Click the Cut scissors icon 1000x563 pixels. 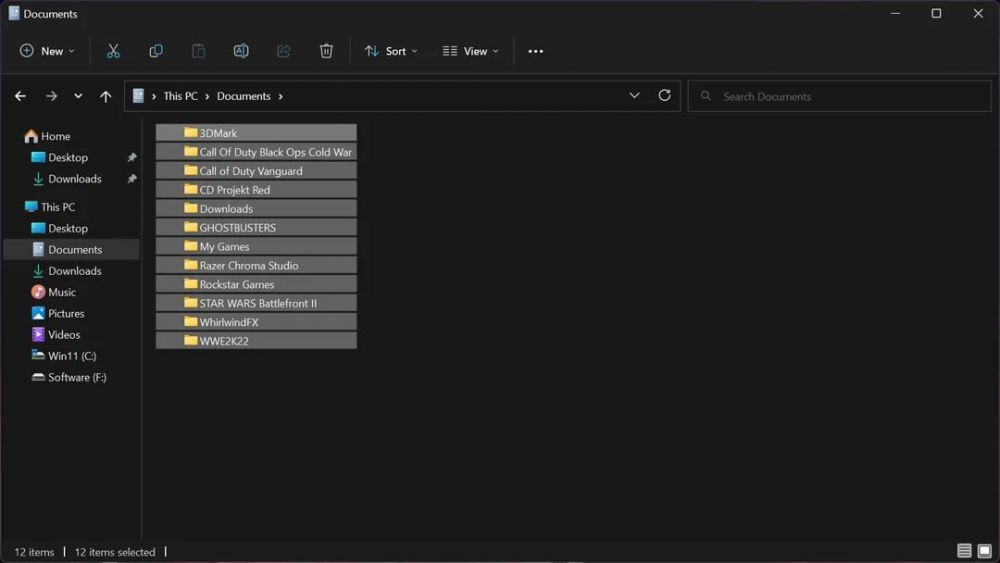pos(113,51)
